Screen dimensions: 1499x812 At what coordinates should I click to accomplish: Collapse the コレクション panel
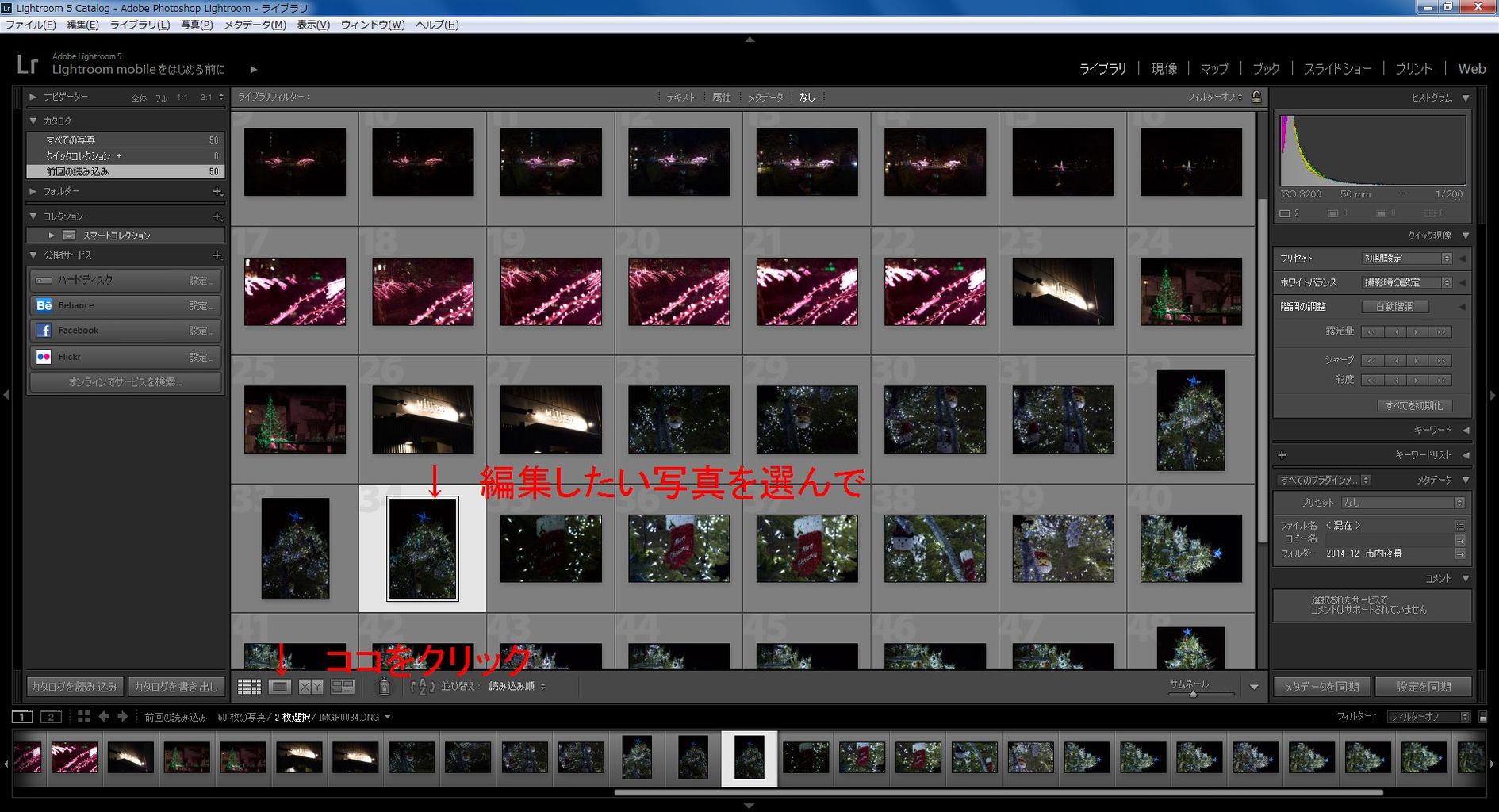(x=33, y=215)
